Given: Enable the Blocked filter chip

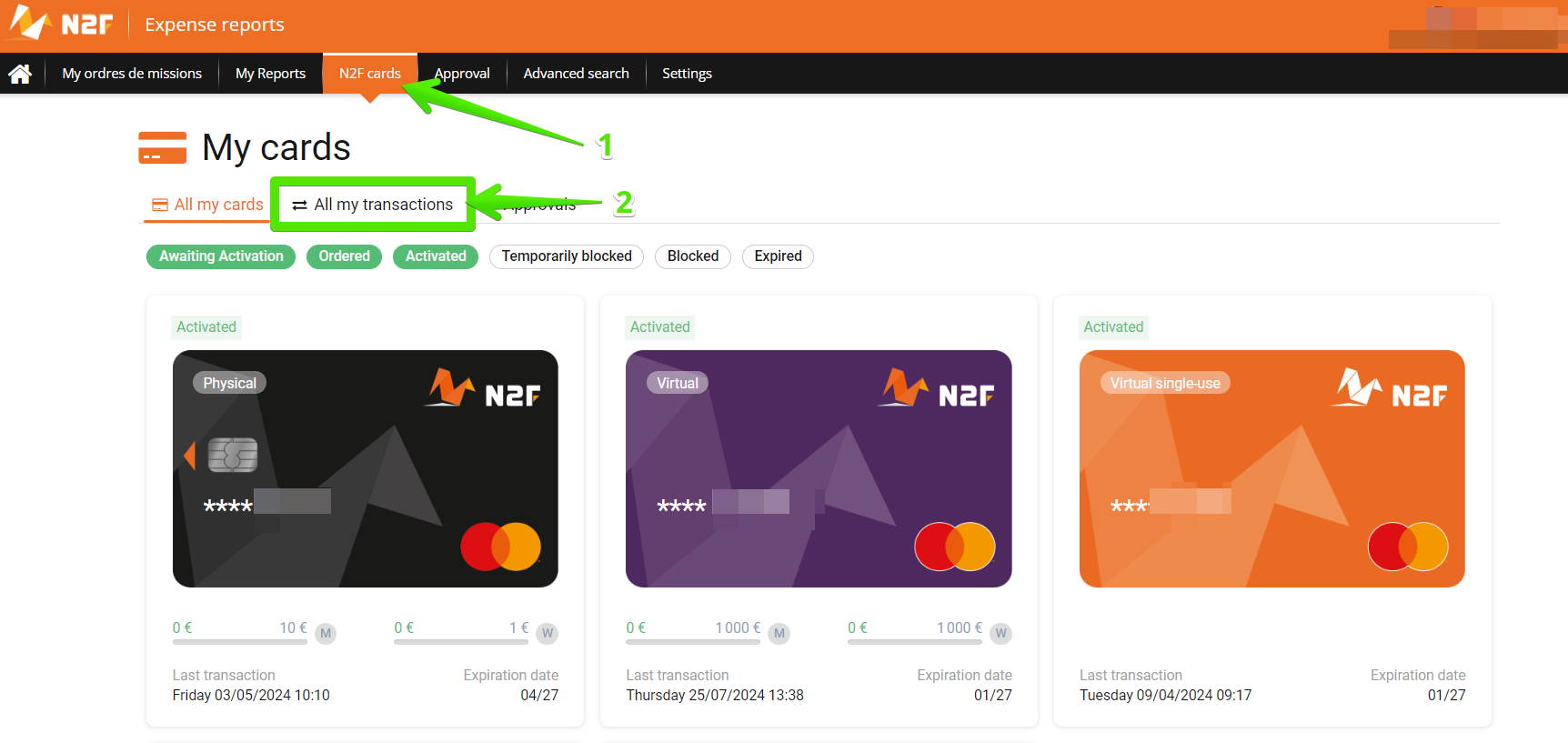Looking at the screenshot, I should (x=693, y=256).
